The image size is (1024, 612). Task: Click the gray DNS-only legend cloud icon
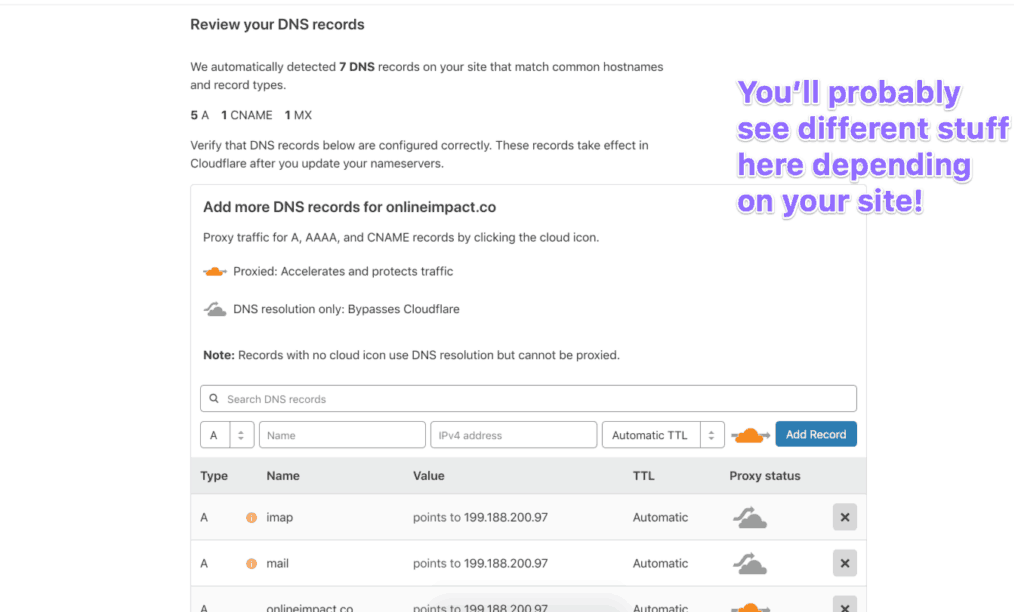[x=214, y=308]
